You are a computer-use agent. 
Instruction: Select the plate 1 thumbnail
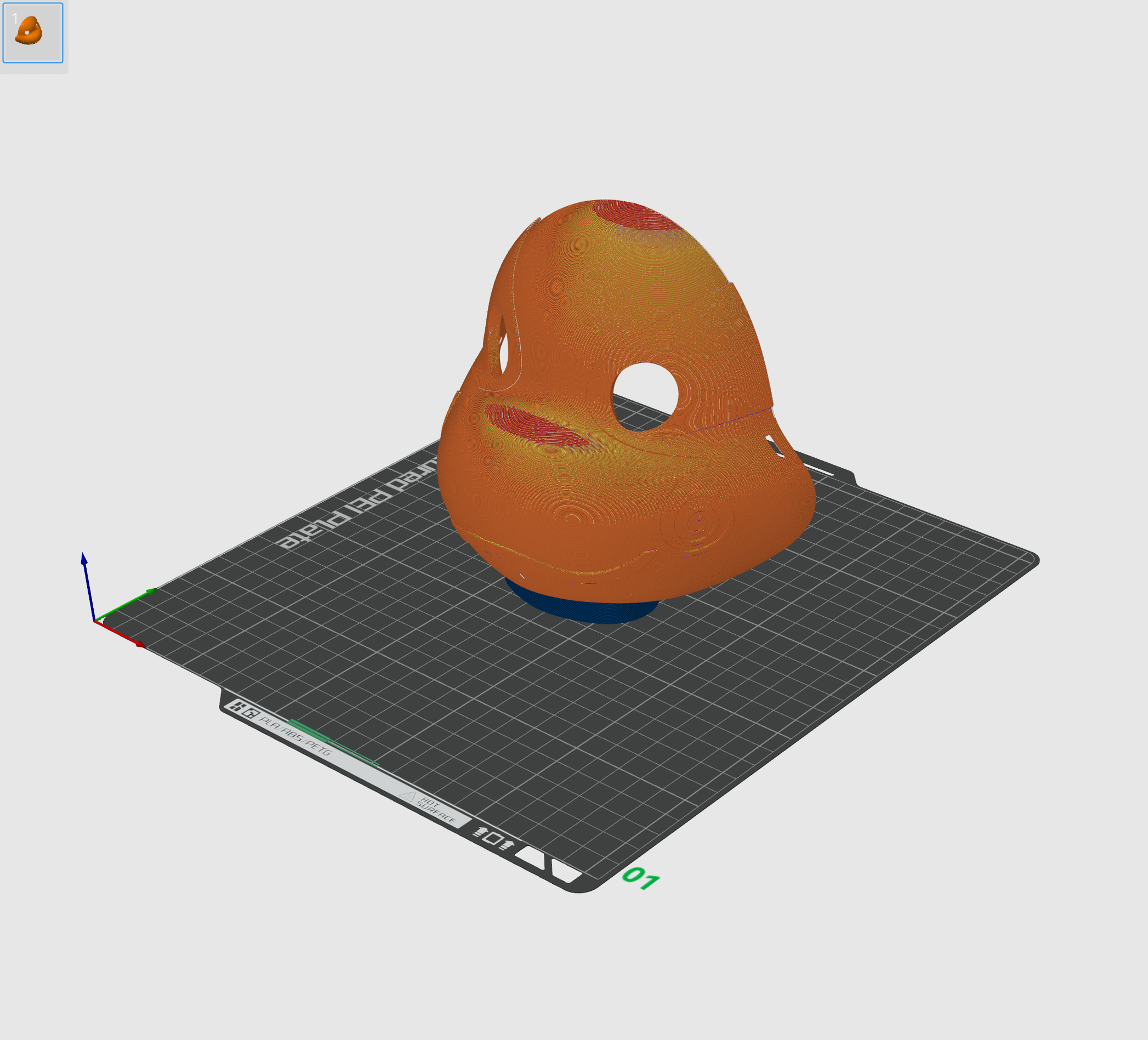pos(32,32)
